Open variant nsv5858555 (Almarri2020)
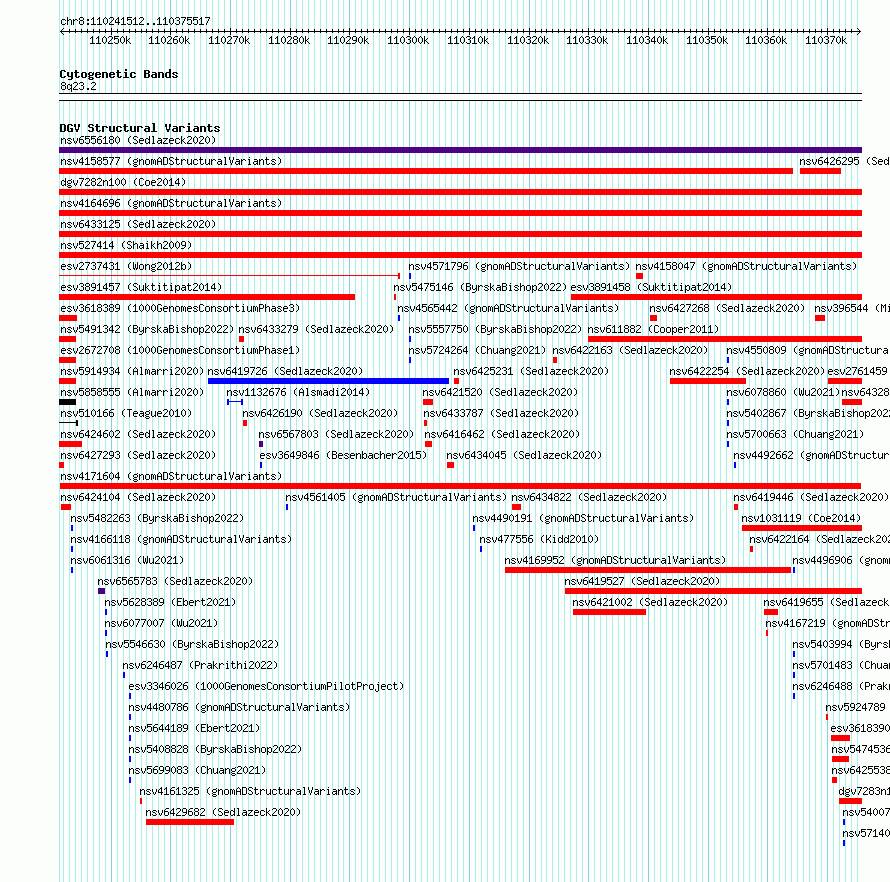 [x=132, y=392]
